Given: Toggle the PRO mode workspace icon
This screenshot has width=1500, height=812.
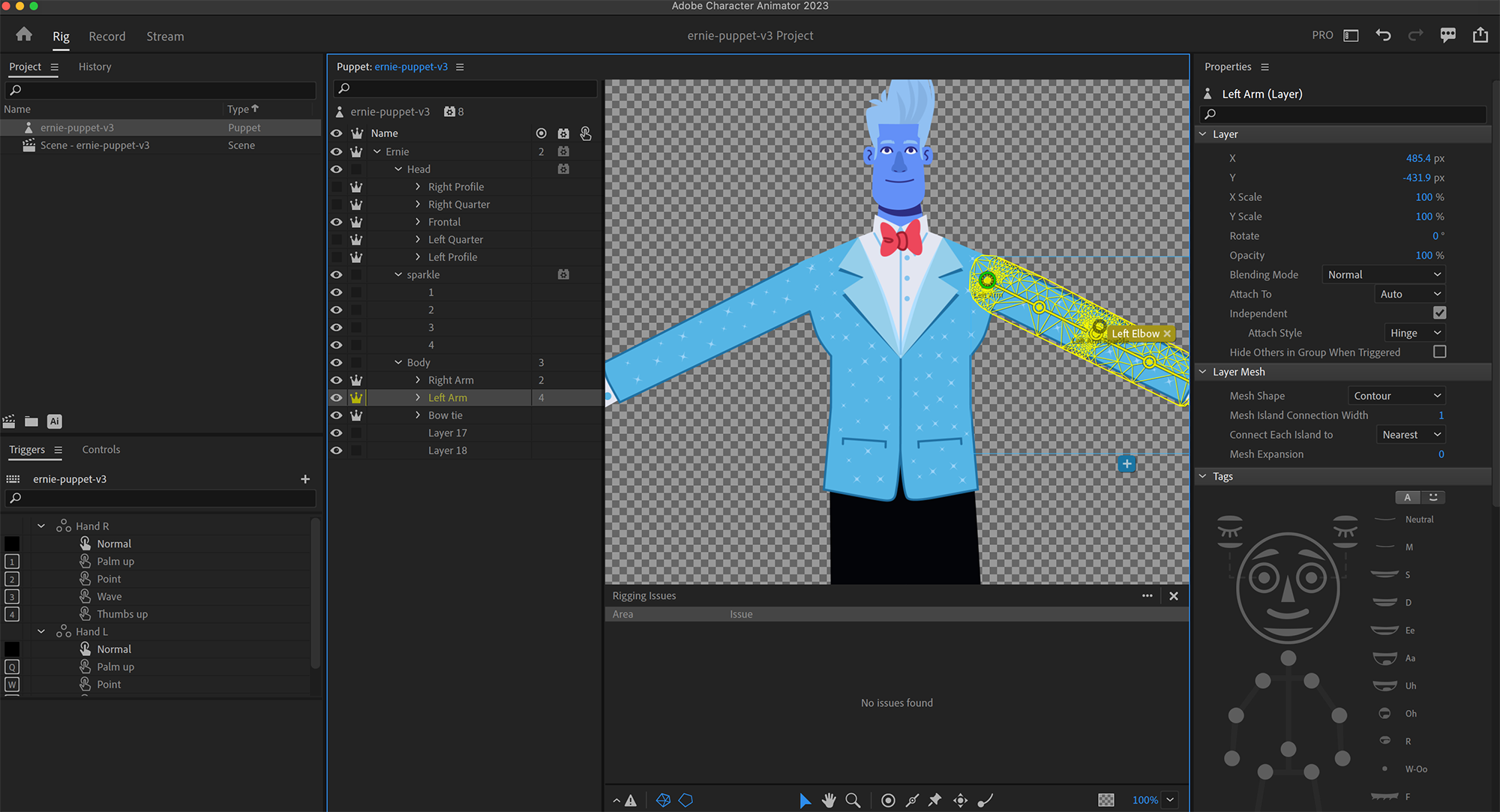Looking at the screenshot, I should click(x=1351, y=35).
